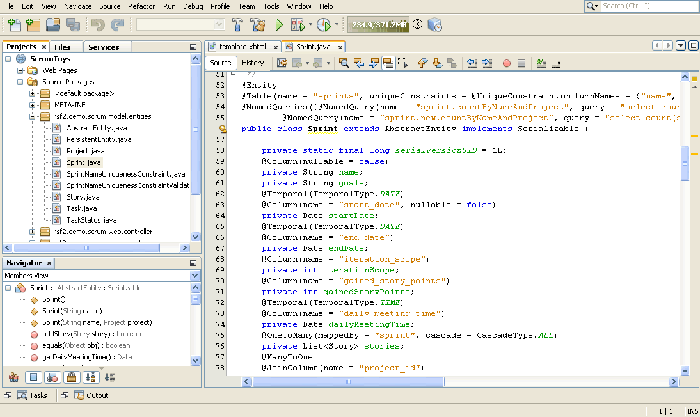Toggle rectangular selection in editor
Screen dimensions: 700x417
click(403, 63)
